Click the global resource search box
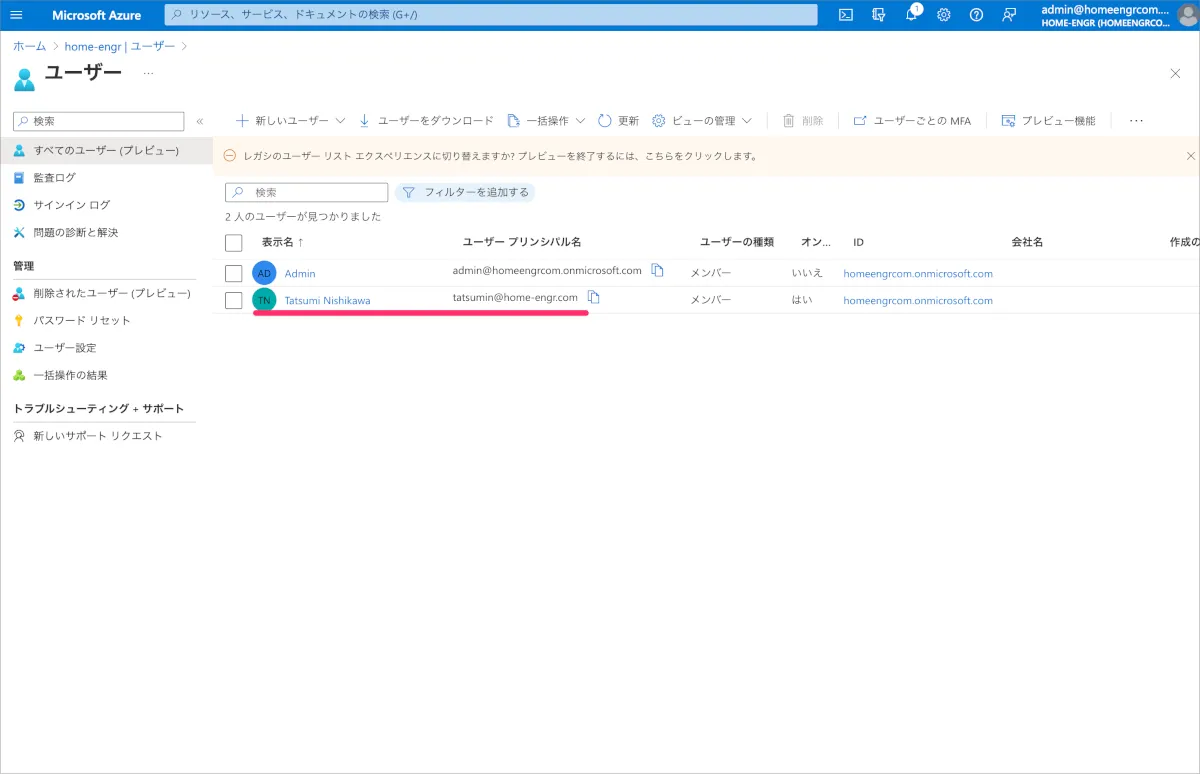Image resolution: width=1200 pixels, height=774 pixels. pos(490,15)
